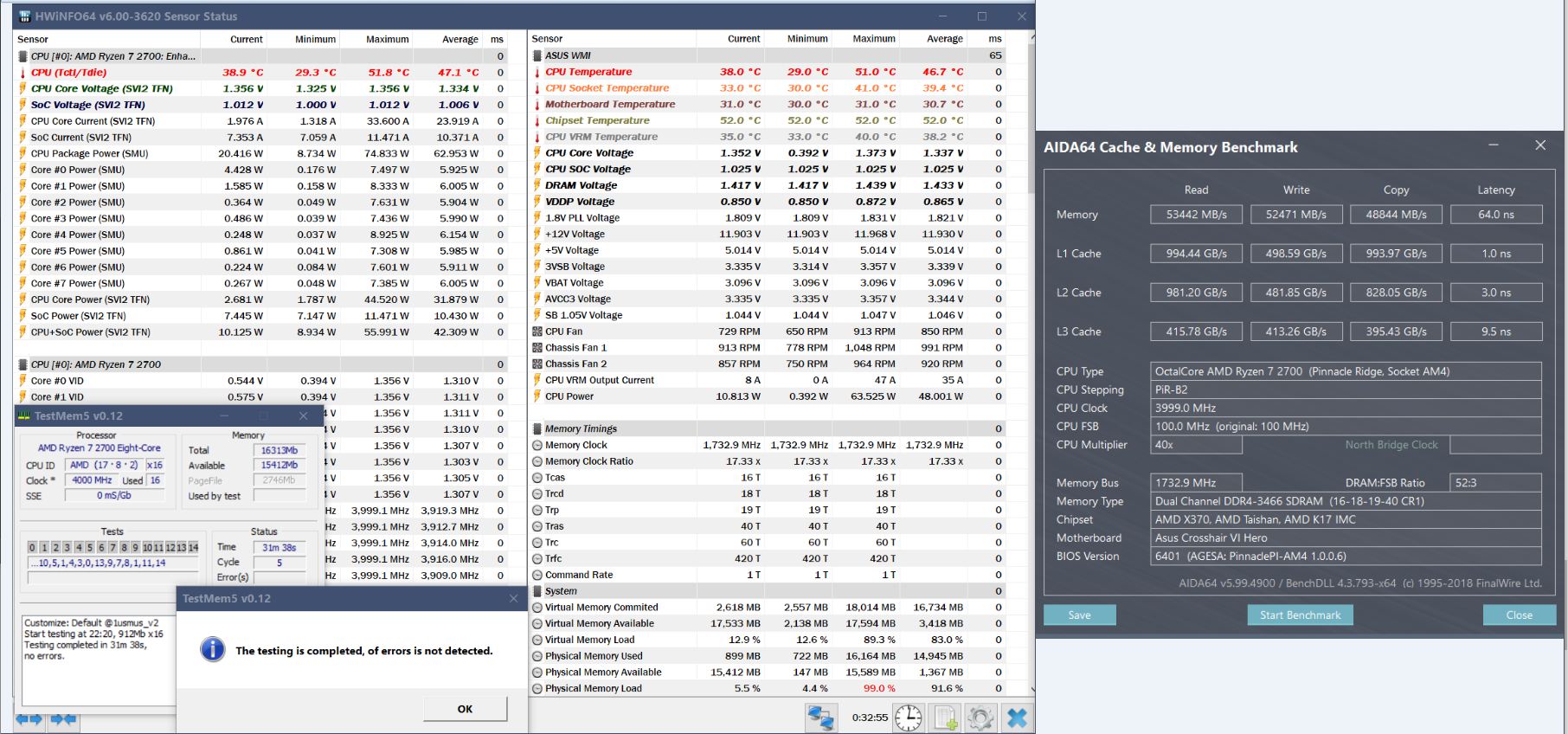Start logging with the spreadsheet plus icon

945,718
